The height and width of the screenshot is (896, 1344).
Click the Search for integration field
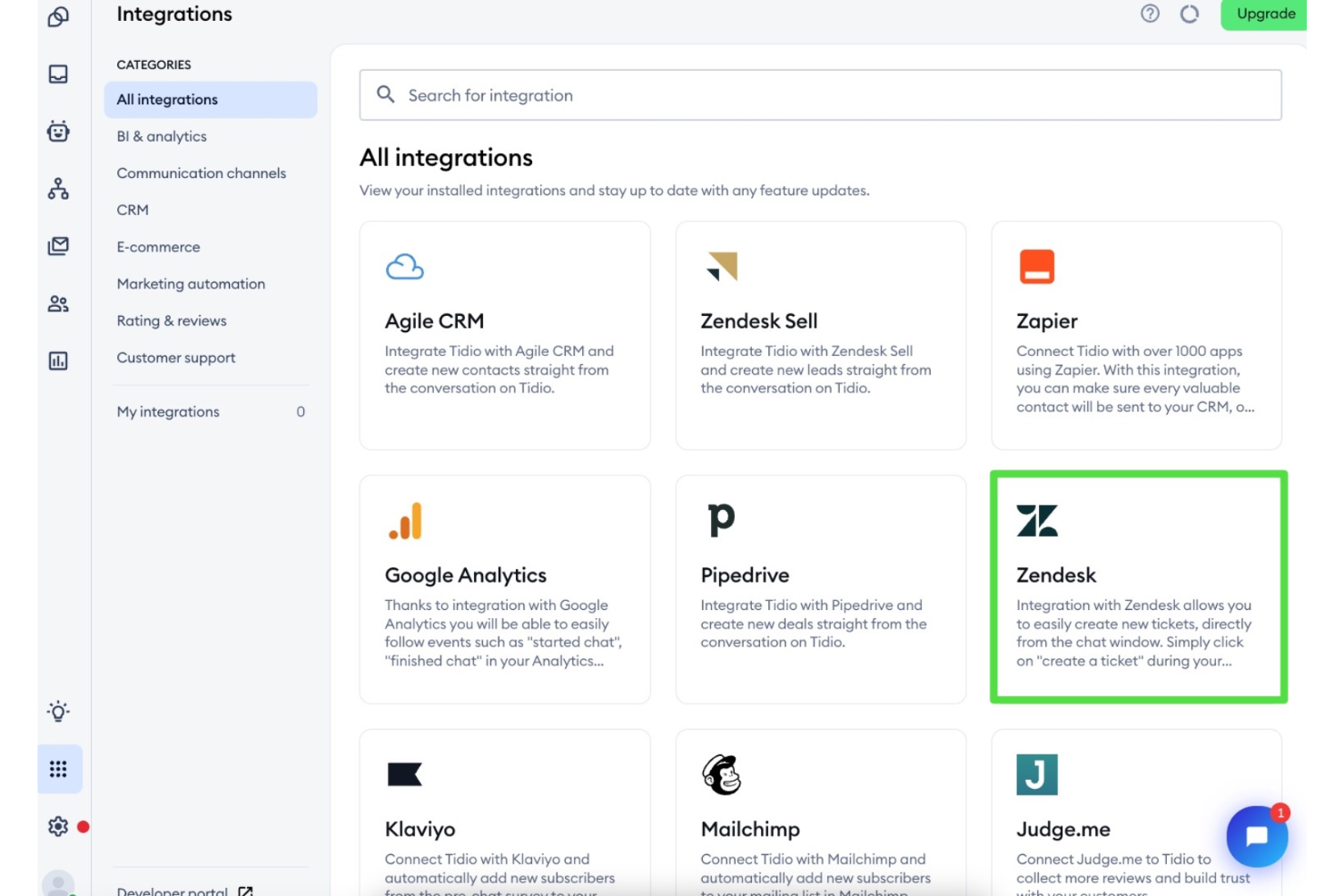(820, 95)
